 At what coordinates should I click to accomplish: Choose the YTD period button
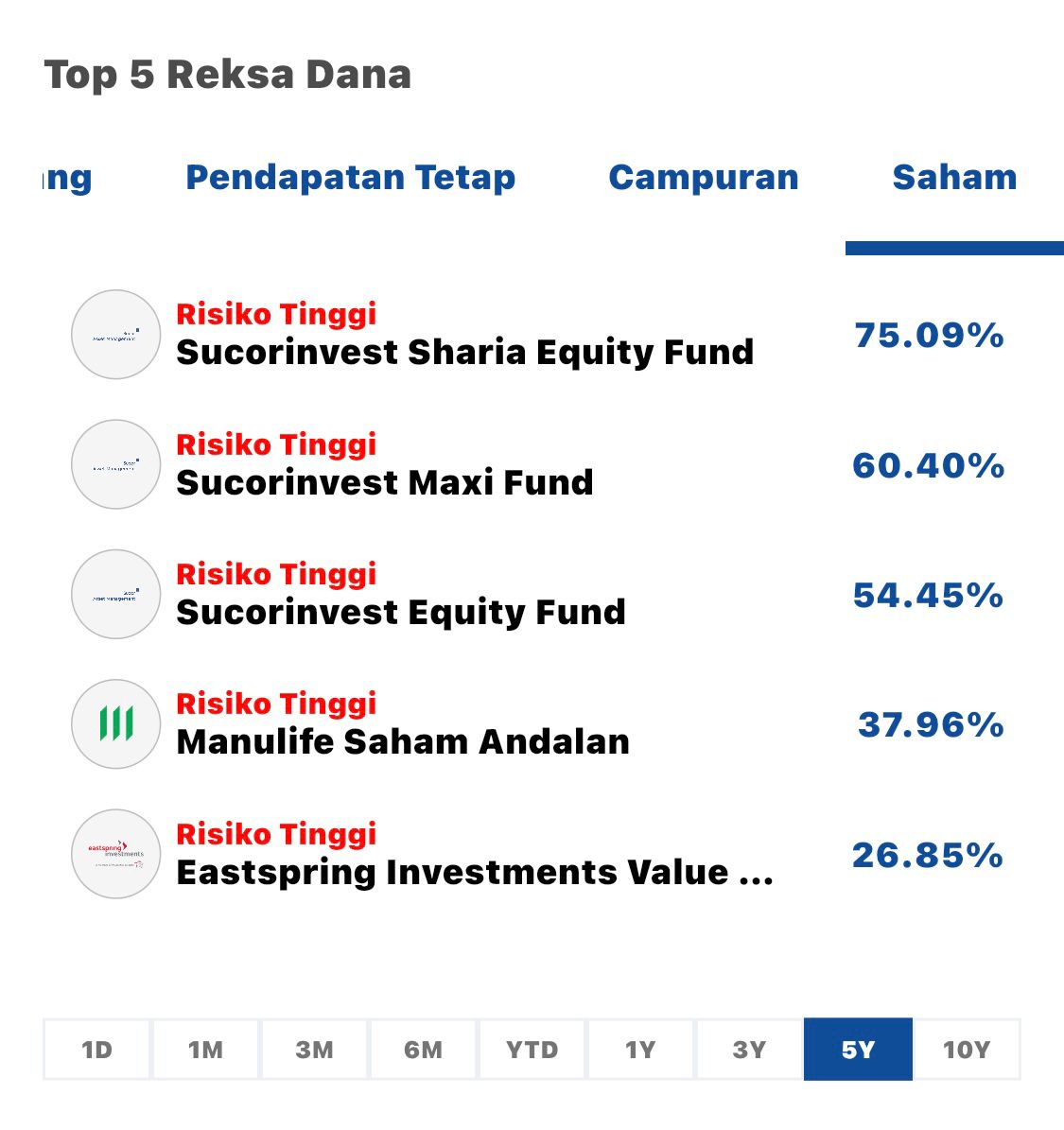(x=532, y=1049)
